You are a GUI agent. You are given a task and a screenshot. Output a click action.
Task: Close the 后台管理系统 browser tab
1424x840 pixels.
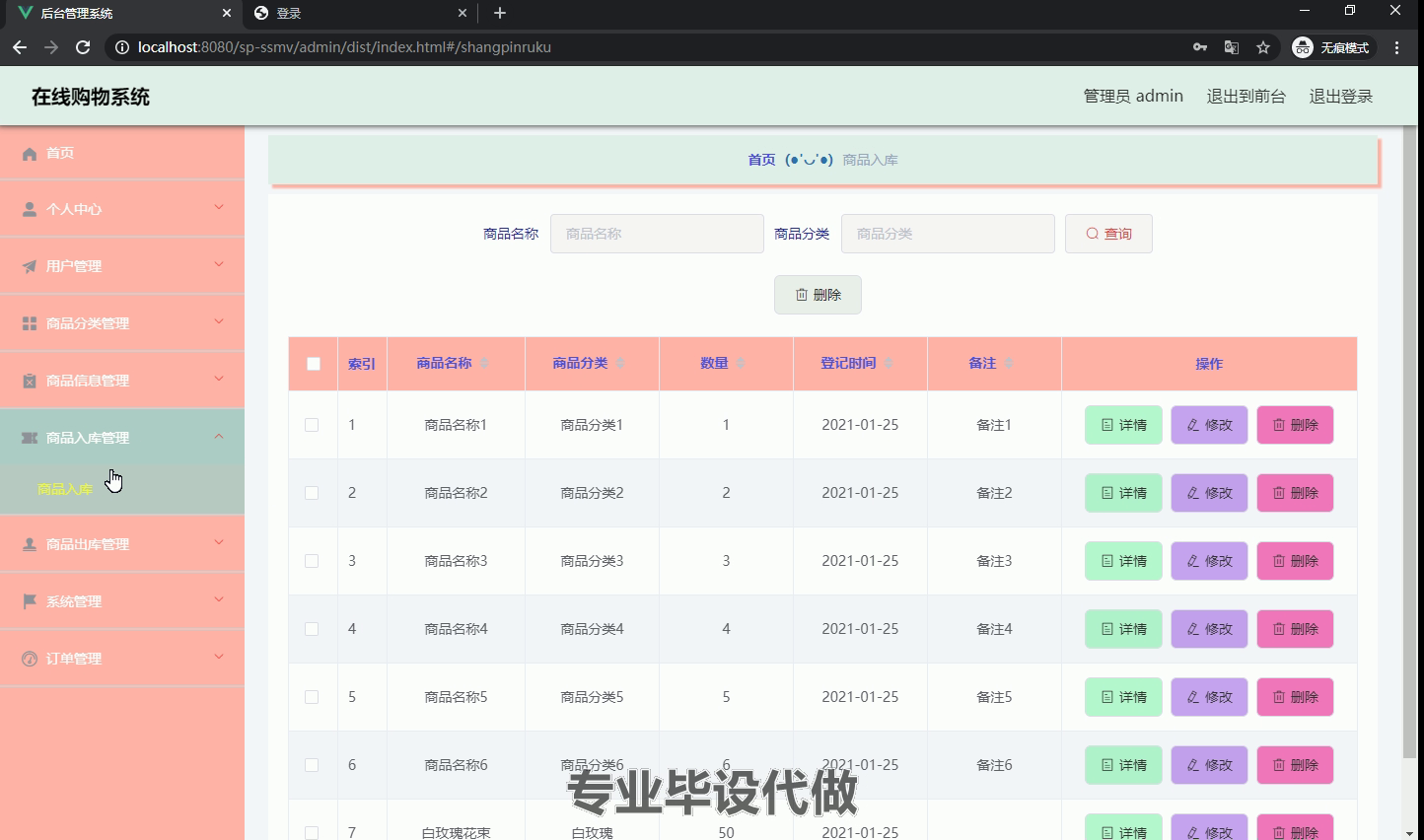(227, 13)
